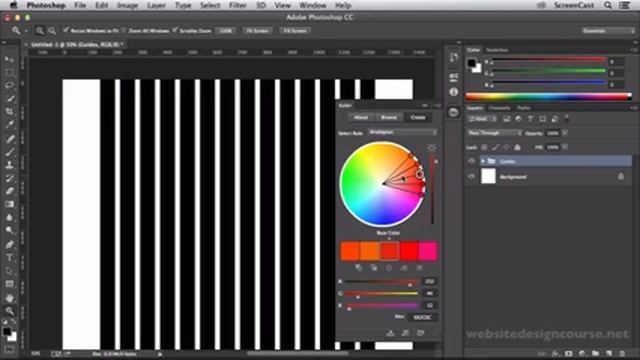Open the Fill slider dropdown arrow
The image size is (640, 360).
[x=564, y=147]
